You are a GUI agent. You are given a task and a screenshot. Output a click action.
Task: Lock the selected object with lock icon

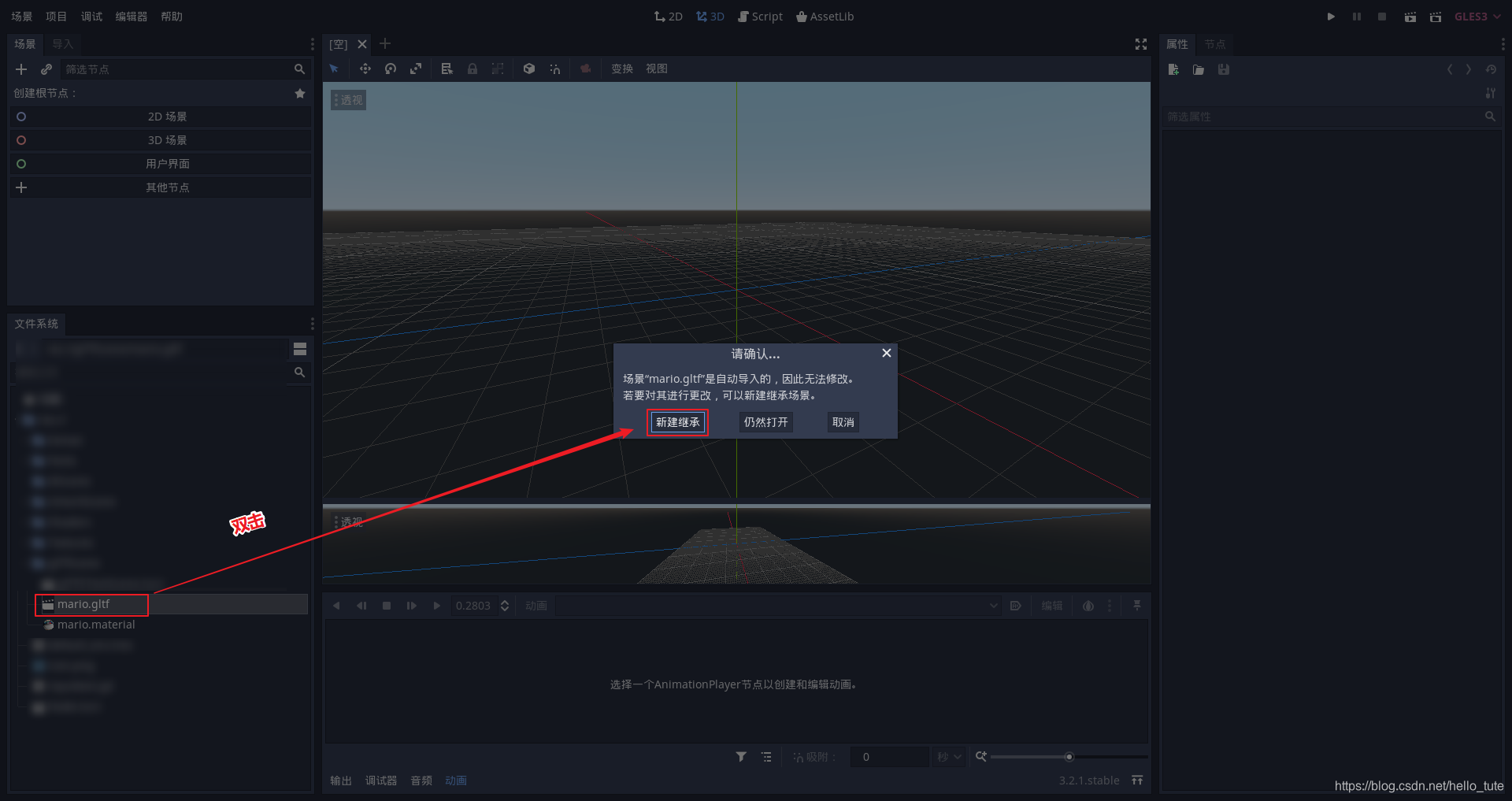point(472,69)
